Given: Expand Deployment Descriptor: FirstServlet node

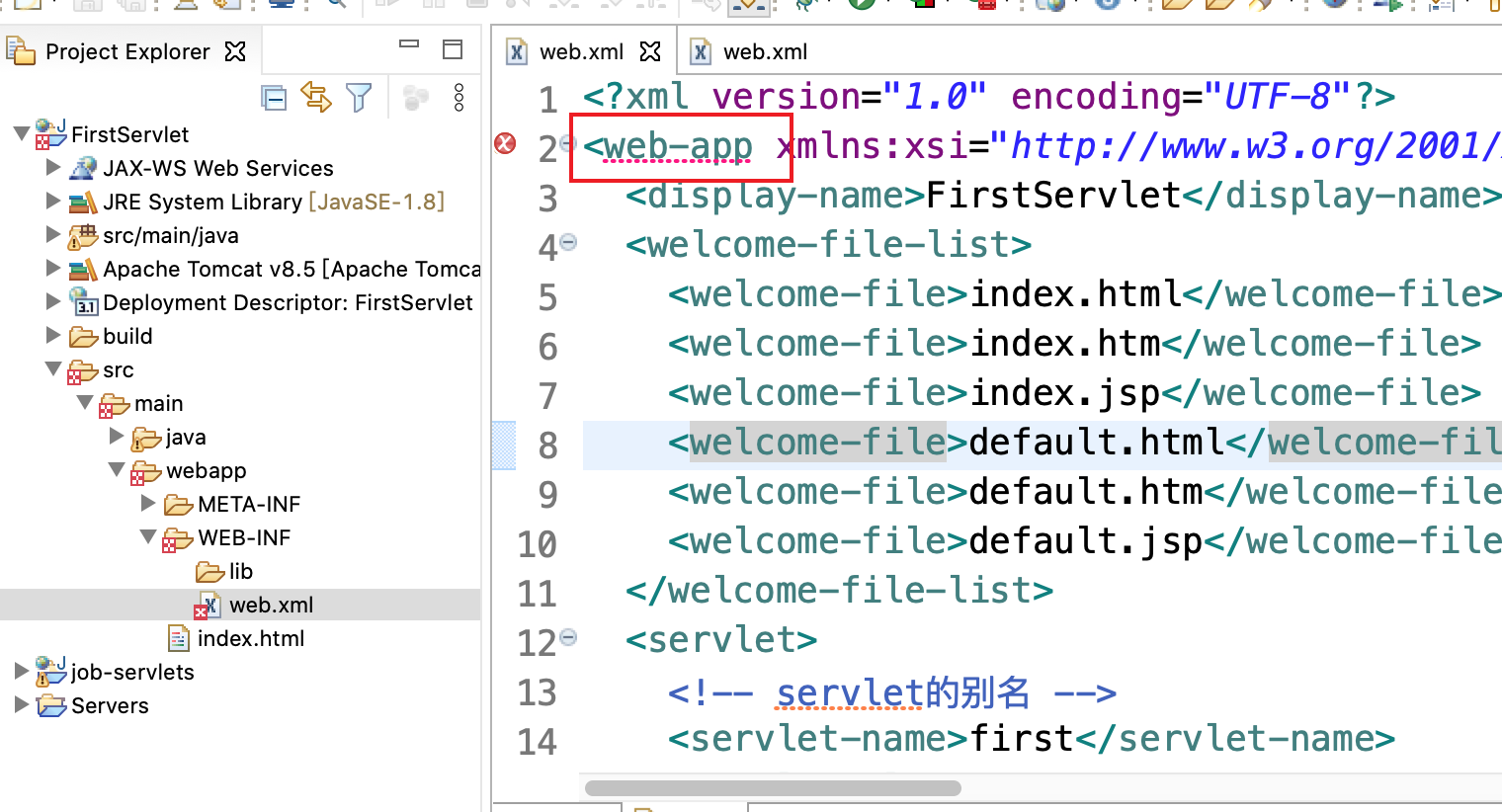Looking at the screenshot, I should point(53,301).
